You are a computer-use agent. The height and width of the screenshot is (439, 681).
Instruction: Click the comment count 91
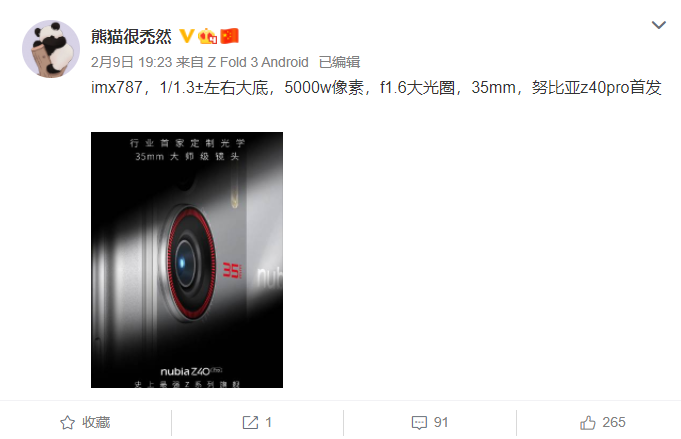[x=441, y=422]
